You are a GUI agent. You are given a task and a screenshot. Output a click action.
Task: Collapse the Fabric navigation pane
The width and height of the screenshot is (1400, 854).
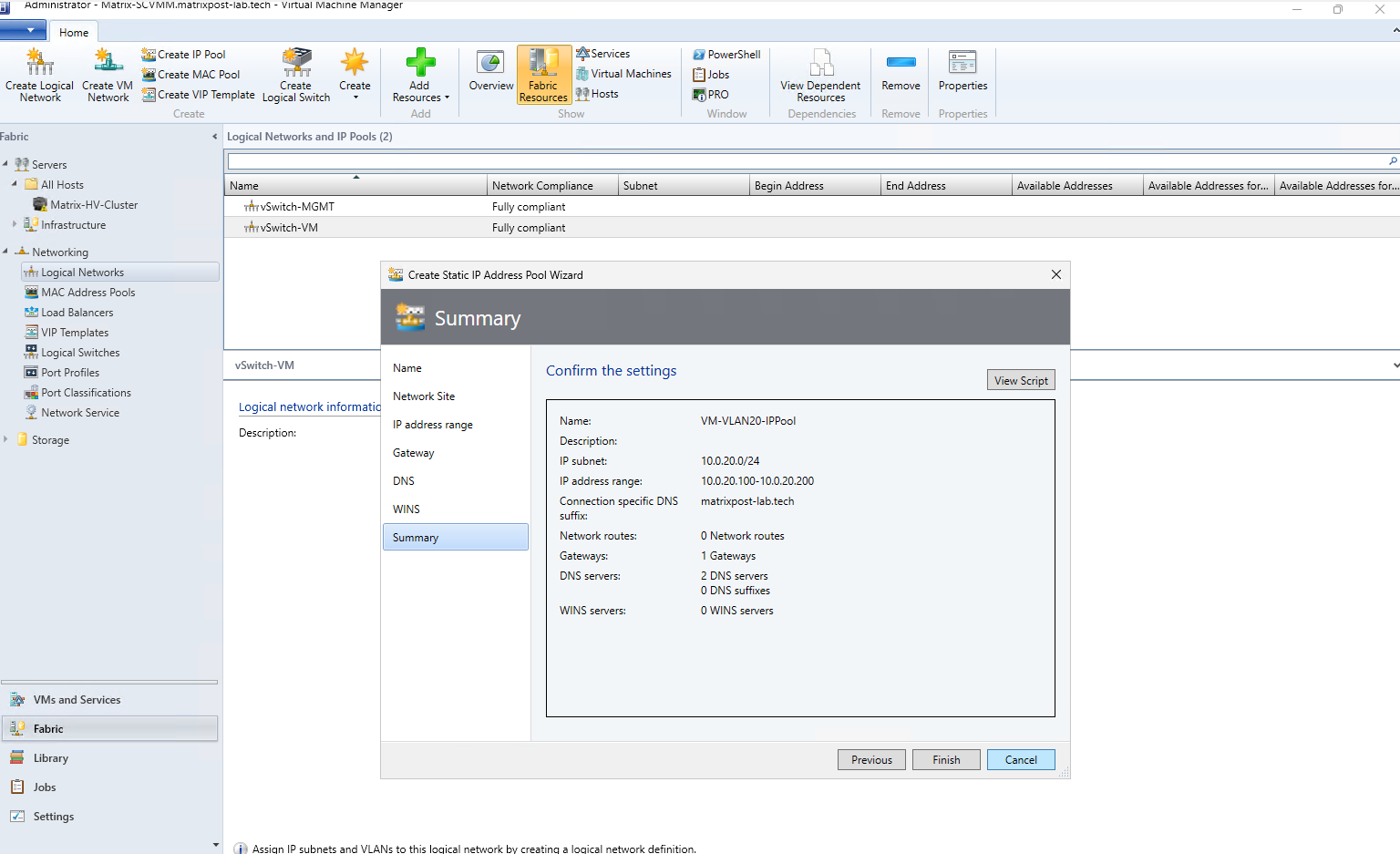tap(215, 137)
